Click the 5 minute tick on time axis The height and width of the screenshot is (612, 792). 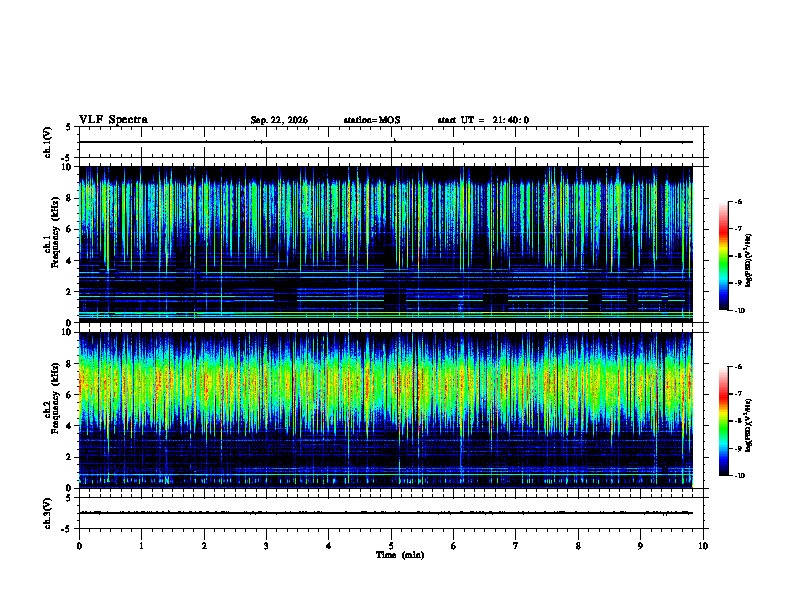tap(391, 546)
